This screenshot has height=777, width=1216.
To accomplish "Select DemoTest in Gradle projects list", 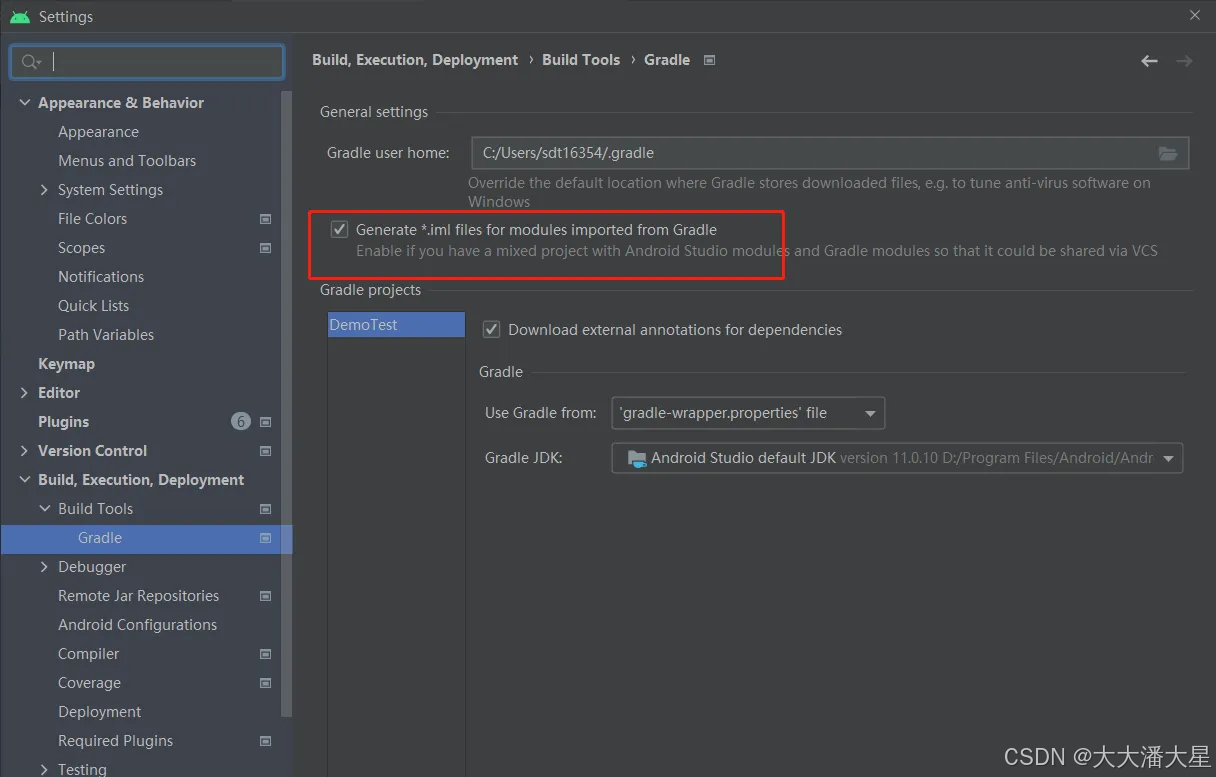I will pyautogui.click(x=396, y=325).
